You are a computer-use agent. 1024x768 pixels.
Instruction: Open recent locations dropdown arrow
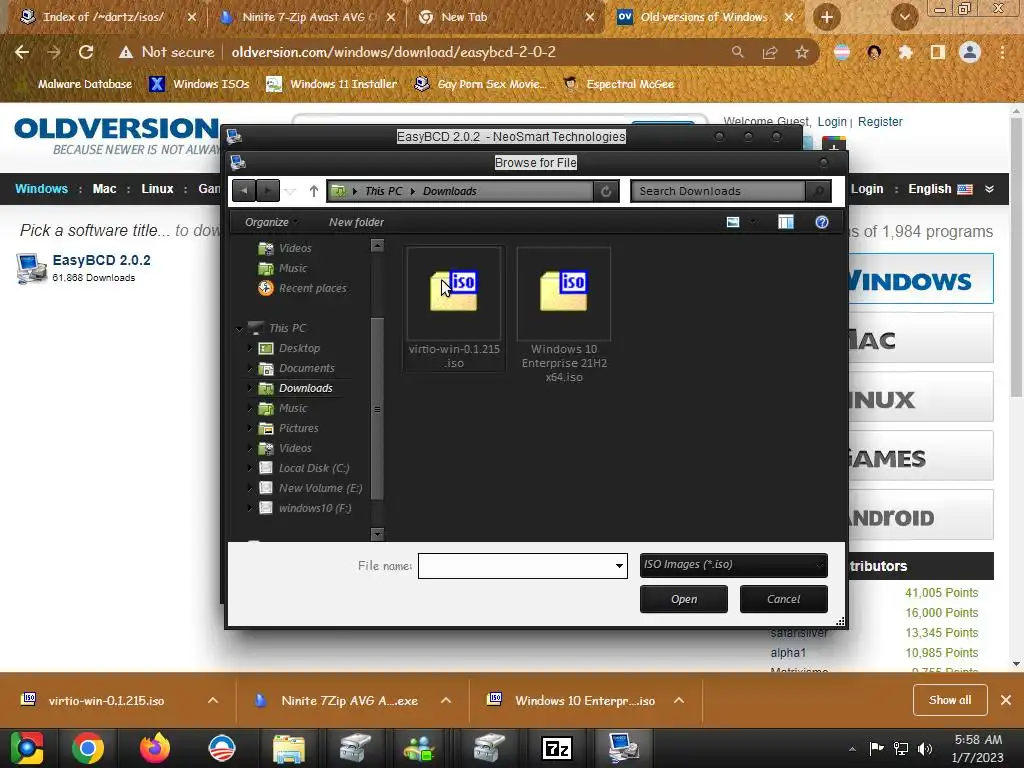(x=291, y=191)
